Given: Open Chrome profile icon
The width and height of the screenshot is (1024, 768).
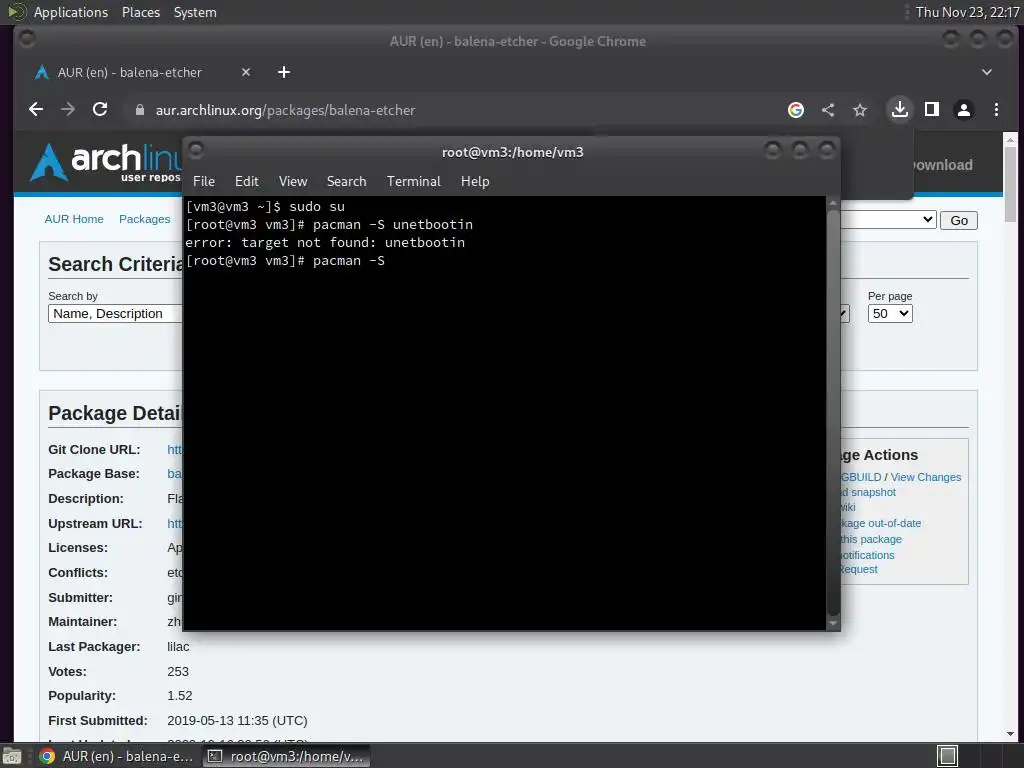Looking at the screenshot, I should pos(963,110).
